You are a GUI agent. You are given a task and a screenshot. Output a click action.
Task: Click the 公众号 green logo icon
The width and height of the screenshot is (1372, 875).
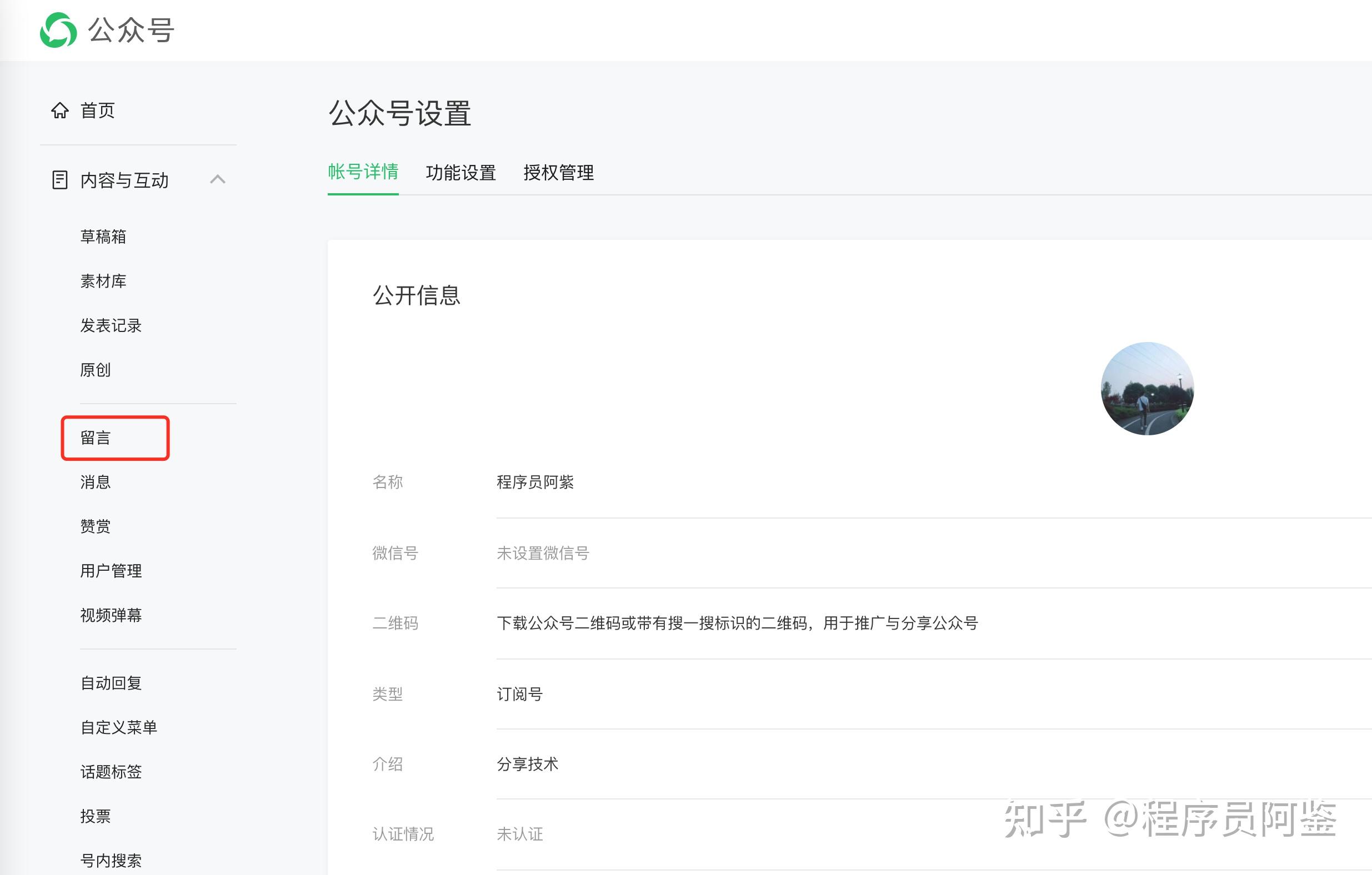coord(59,31)
